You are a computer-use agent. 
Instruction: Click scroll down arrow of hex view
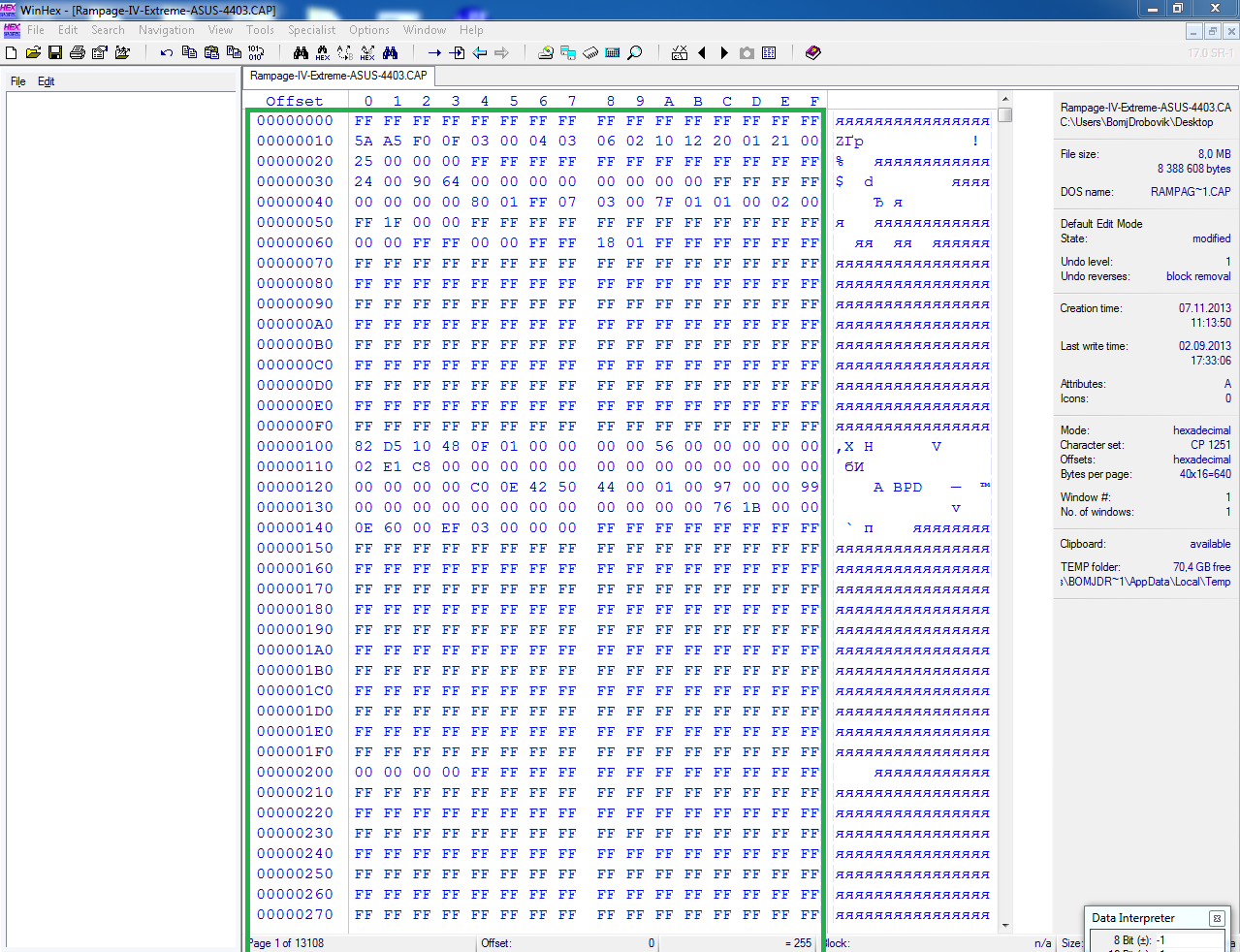(1005, 926)
